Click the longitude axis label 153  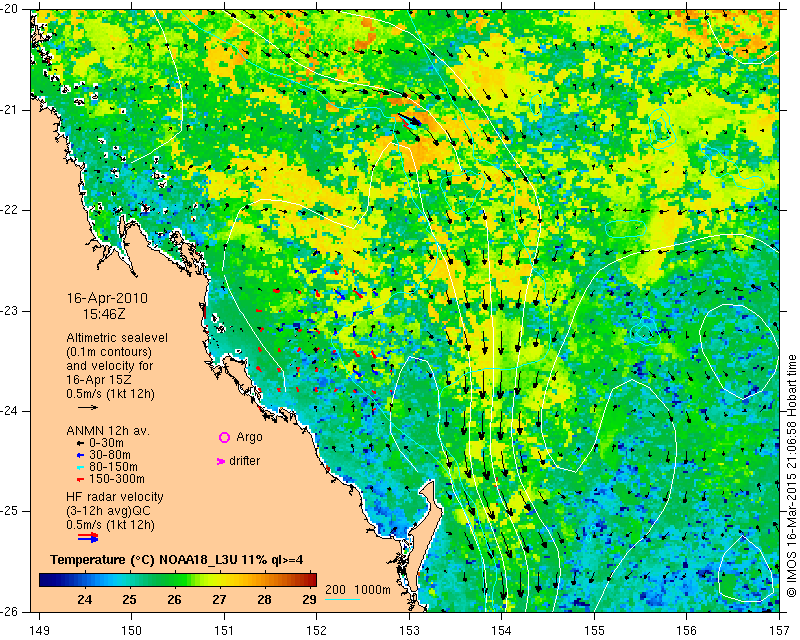pos(409,631)
